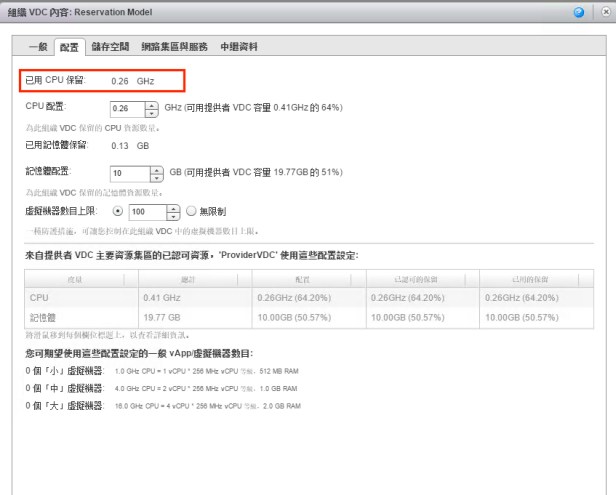Increase CPU 配置 with up arrow
The width and height of the screenshot is (616, 495).
point(152,105)
